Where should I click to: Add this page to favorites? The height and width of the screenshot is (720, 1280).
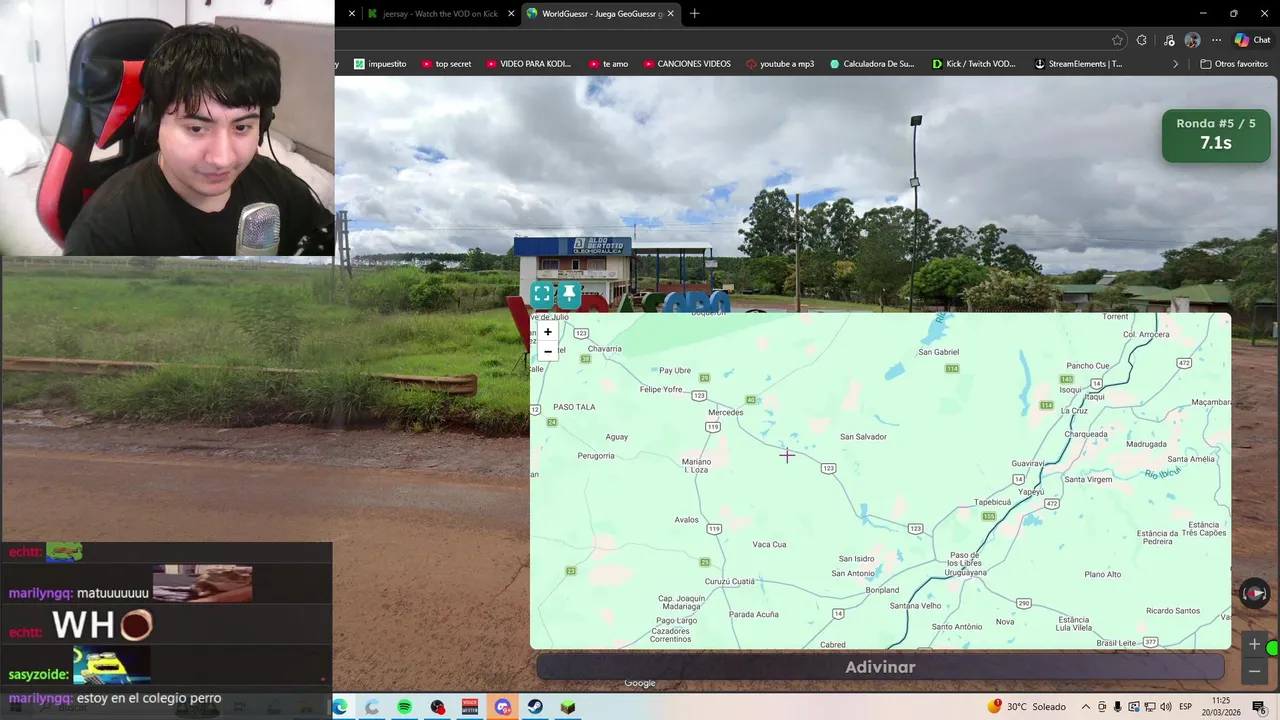(1117, 40)
